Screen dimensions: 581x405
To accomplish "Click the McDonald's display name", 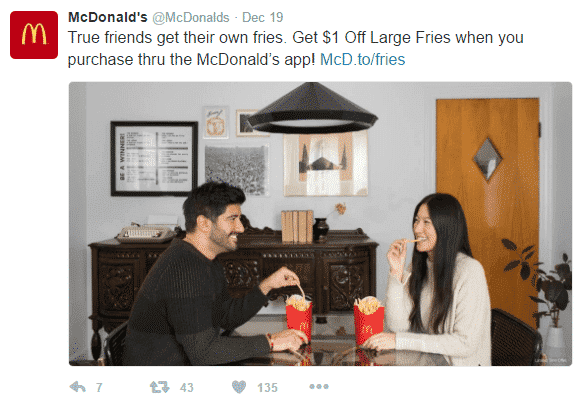I will [x=108, y=17].
